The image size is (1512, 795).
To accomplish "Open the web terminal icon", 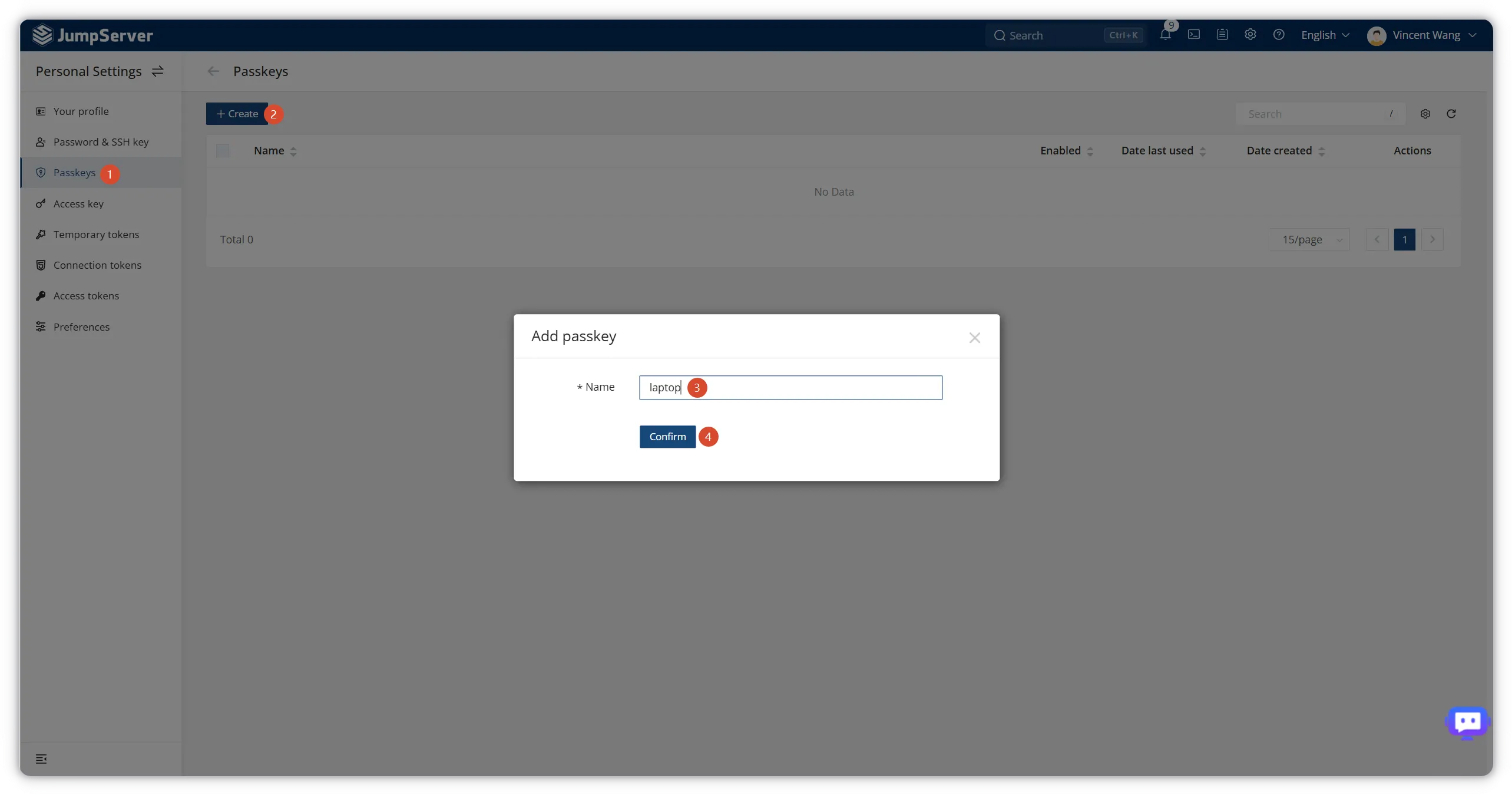I will [1194, 35].
